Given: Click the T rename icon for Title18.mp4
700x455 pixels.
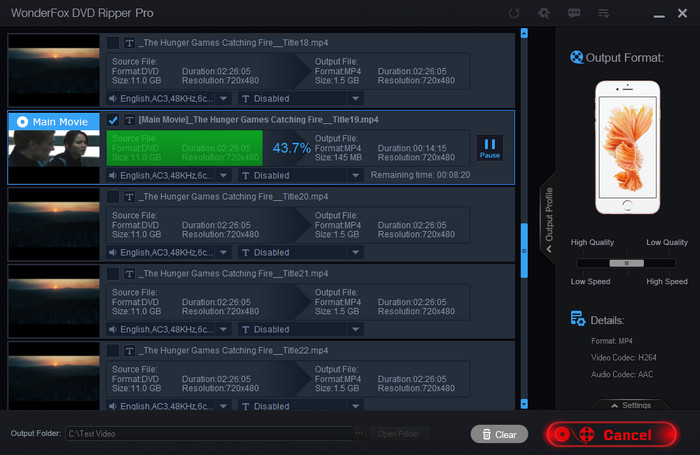Looking at the screenshot, I should click(129, 43).
